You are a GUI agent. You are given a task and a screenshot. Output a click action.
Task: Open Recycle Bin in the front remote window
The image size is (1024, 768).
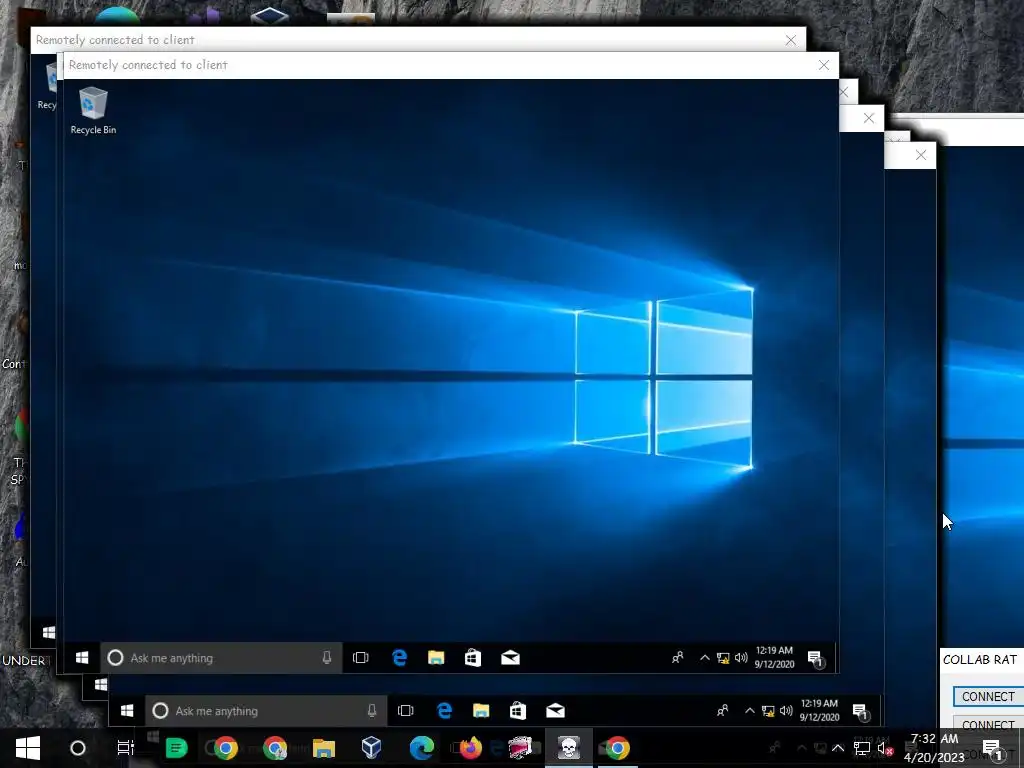(x=93, y=111)
